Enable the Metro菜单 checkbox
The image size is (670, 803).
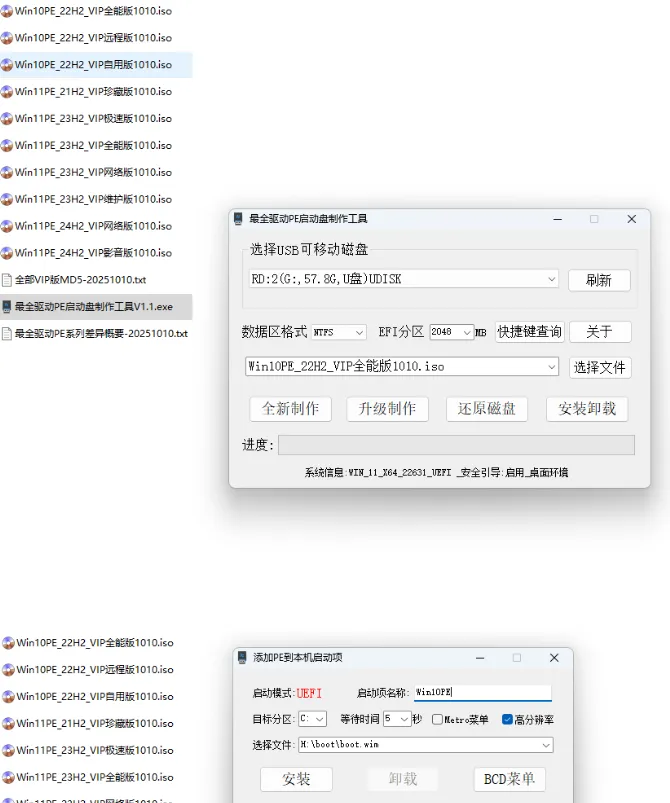click(437, 720)
